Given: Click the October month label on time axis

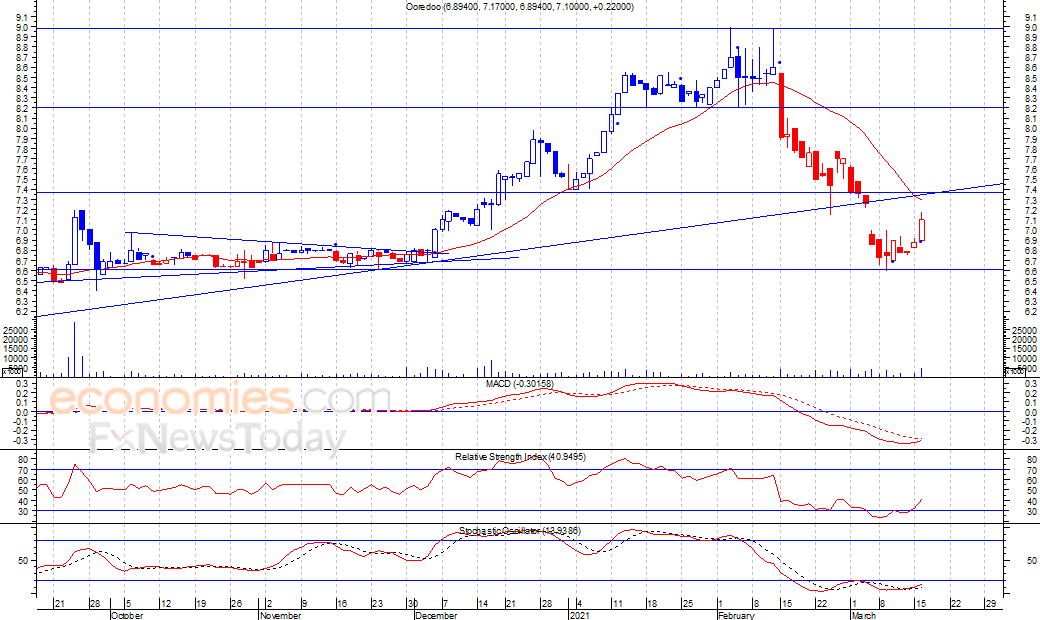Looking at the screenshot, I should point(127,615).
